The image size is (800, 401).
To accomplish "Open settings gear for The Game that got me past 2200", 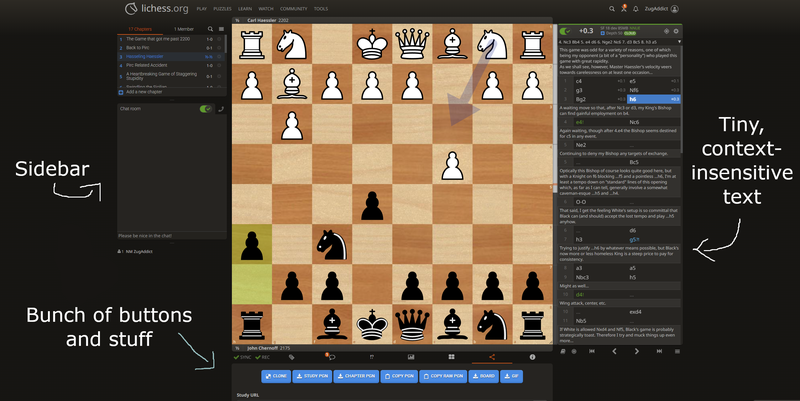I will (x=220, y=39).
